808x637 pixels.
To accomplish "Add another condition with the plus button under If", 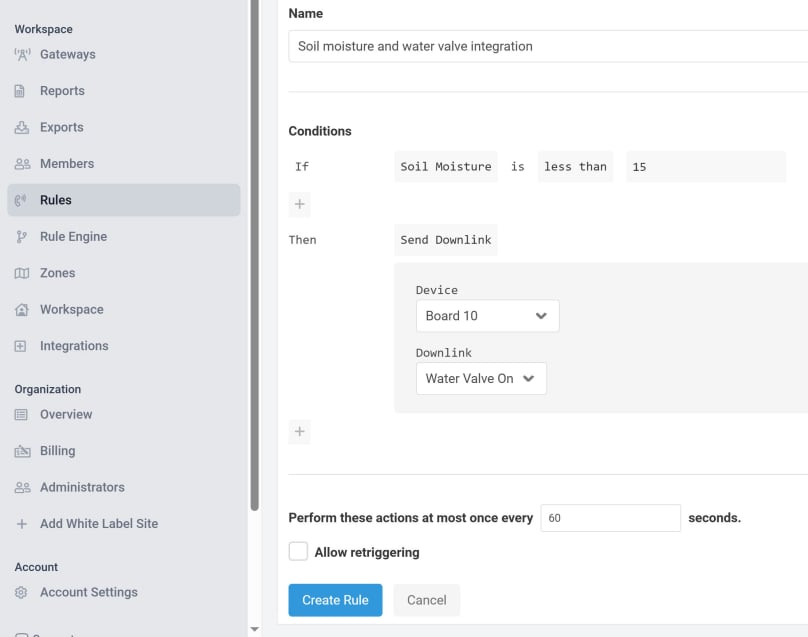I will point(299,204).
